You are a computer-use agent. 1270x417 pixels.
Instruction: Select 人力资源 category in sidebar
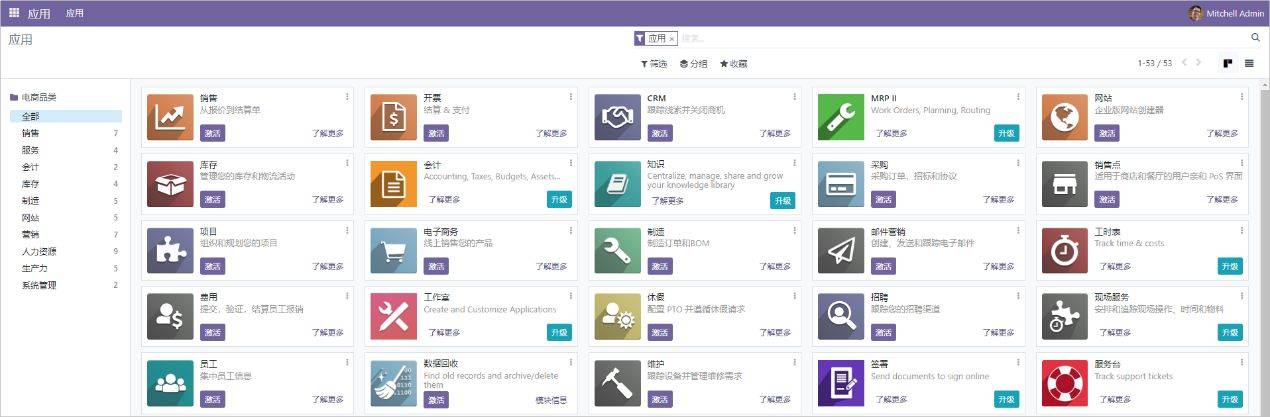tap(39, 252)
